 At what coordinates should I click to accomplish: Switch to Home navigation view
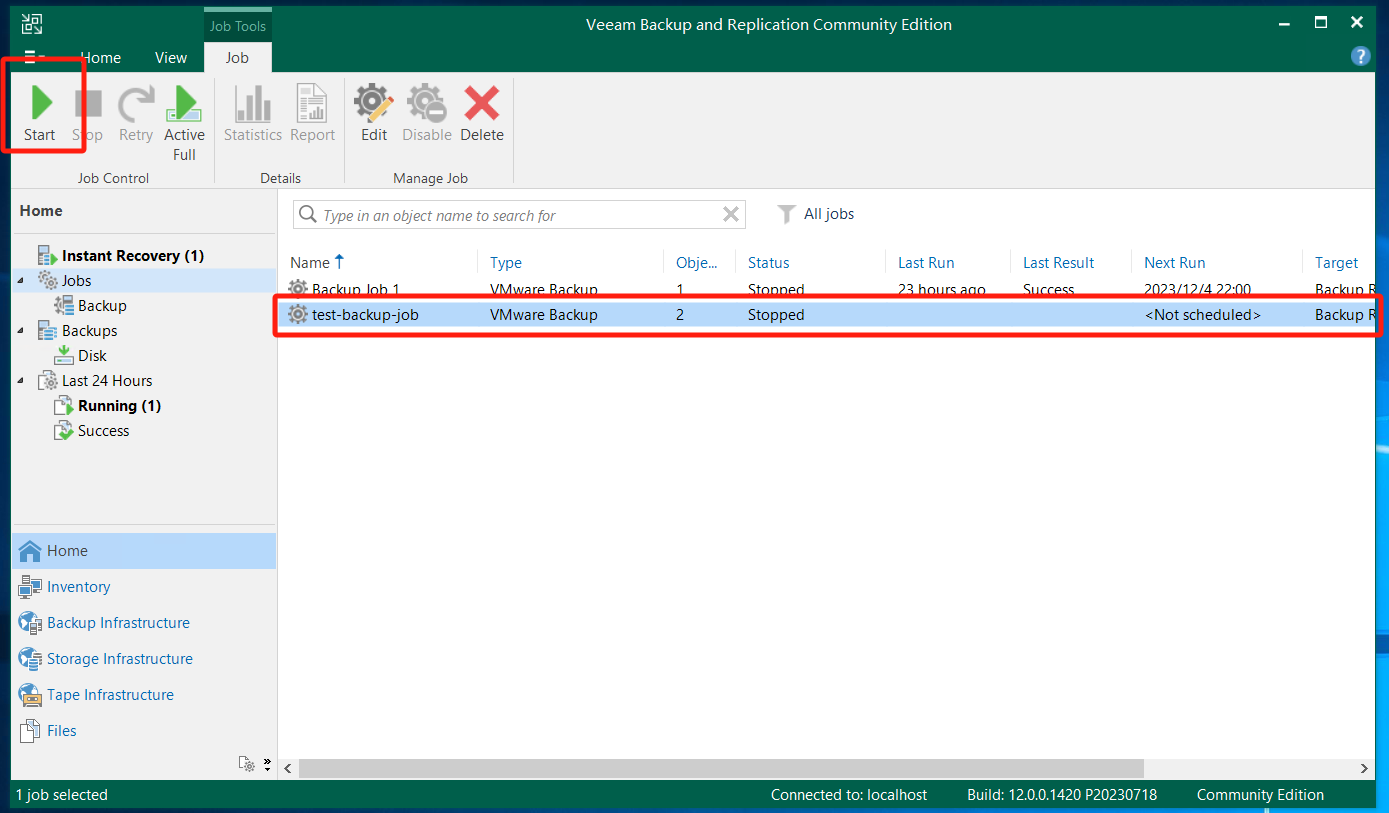pos(144,551)
